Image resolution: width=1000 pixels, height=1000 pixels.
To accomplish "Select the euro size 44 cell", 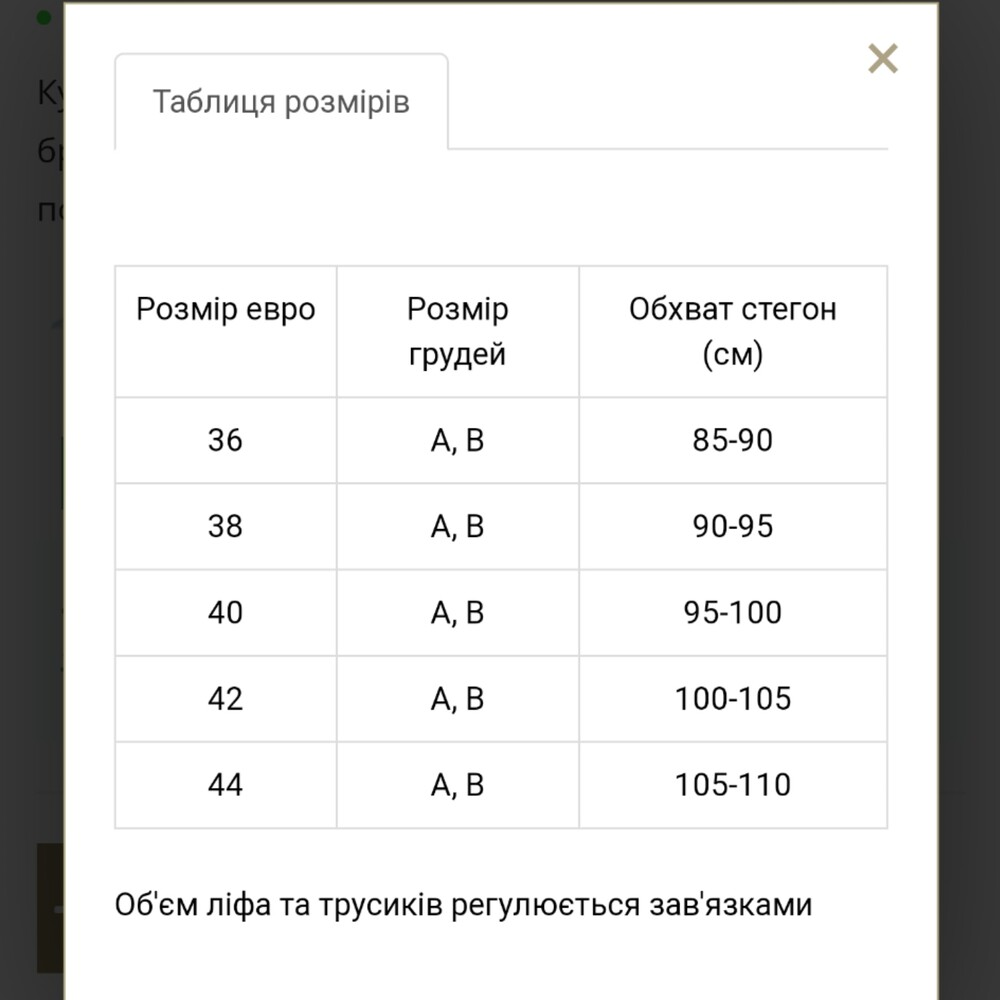I will pos(225,785).
